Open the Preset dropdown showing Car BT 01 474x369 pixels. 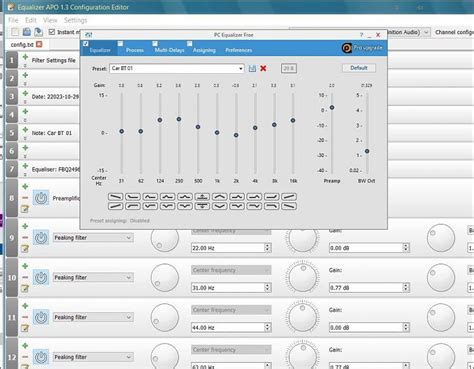pyautogui.click(x=177, y=68)
